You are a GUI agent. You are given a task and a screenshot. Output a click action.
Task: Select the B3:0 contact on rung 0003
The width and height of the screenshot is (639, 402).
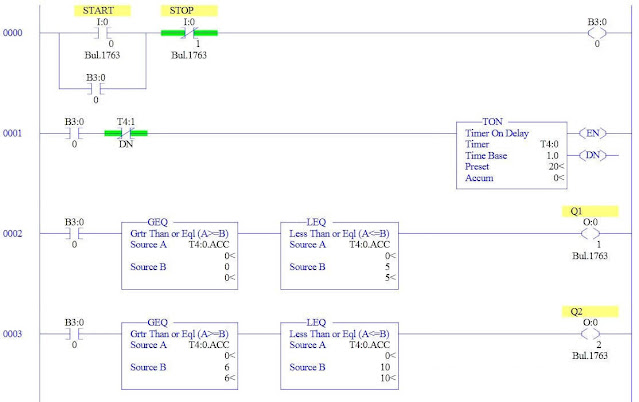pos(74,334)
